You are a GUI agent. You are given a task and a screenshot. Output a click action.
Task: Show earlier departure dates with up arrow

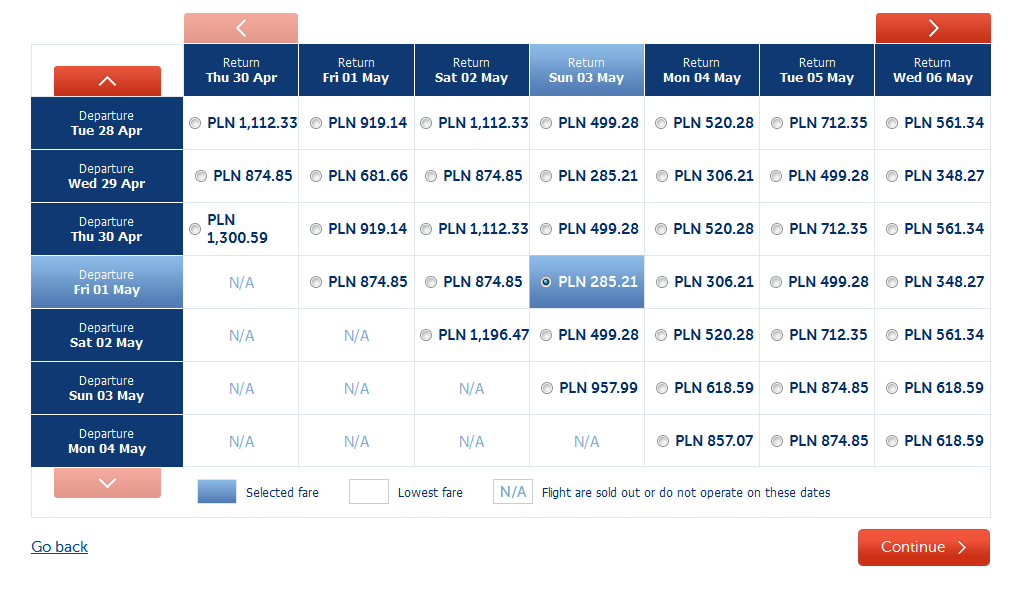pyautogui.click(x=107, y=81)
